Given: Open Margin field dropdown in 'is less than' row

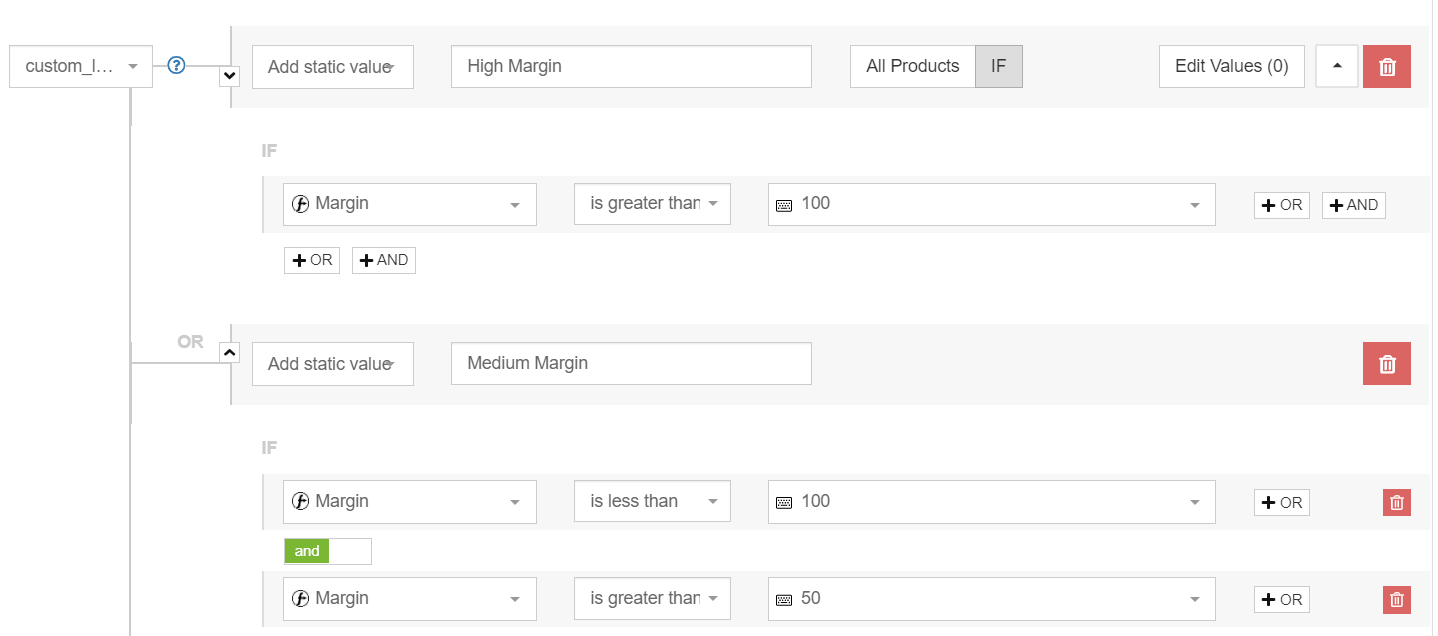Looking at the screenshot, I should click(x=410, y=502).
